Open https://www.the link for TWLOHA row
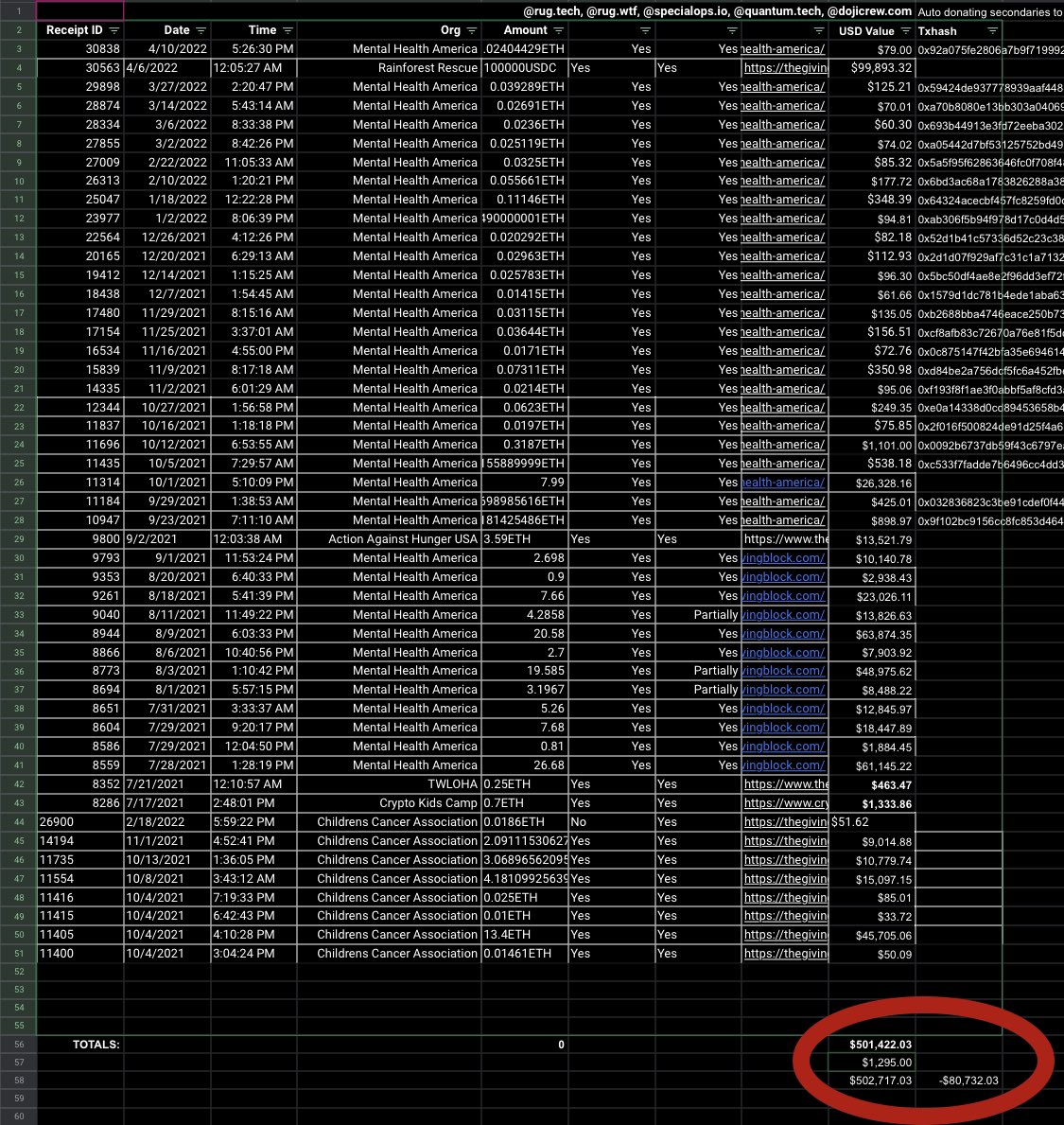The height and width of the screenshot is (1125, 1064). (x=786, y=784)
